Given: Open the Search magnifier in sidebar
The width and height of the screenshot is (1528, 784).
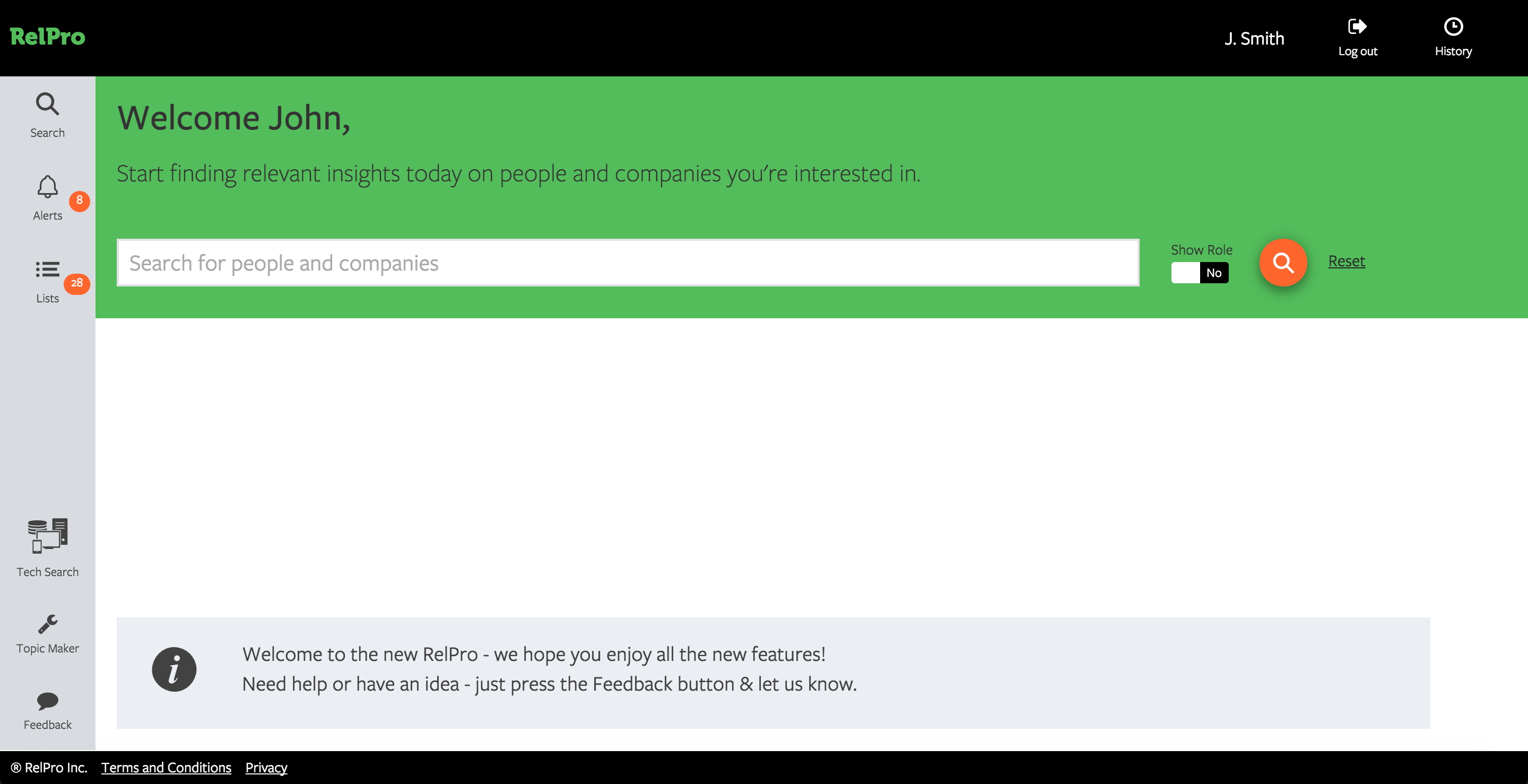Looking at the screenshot, I should pyautogui.click(x=47, y=104).
